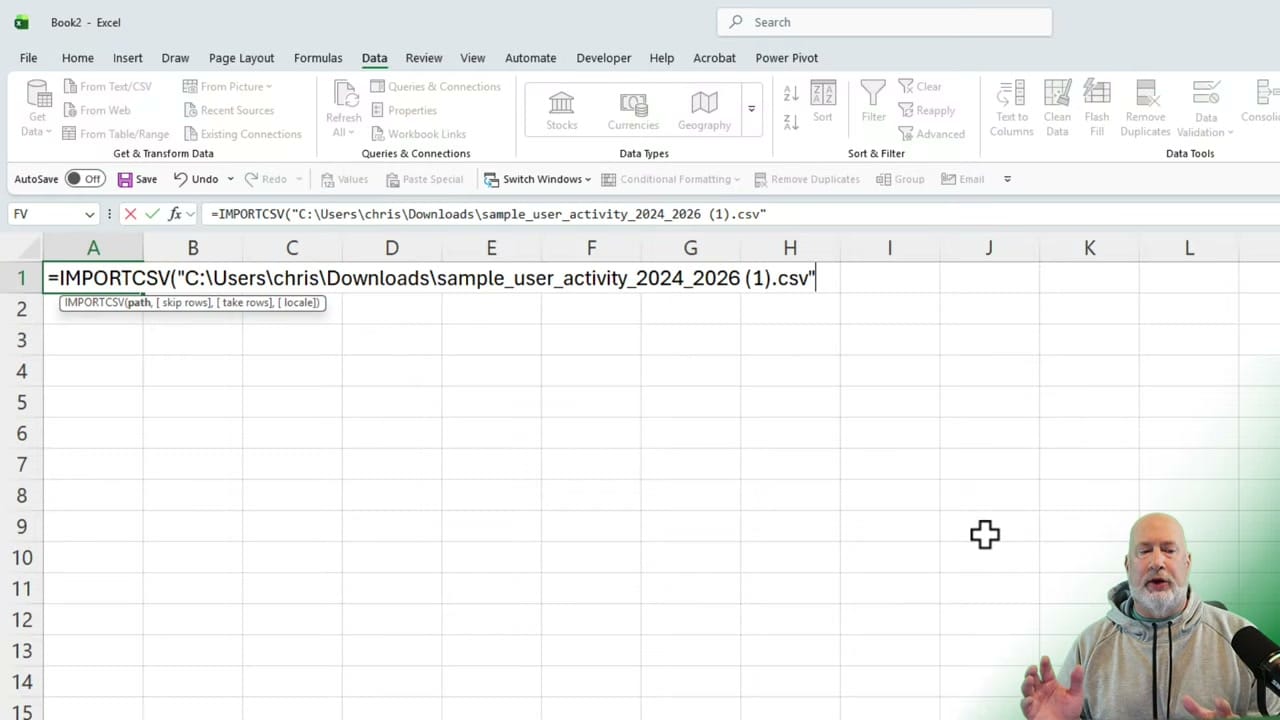Save the workbook via the Save icon
The image size is (1280, 720).
[124, 178]
